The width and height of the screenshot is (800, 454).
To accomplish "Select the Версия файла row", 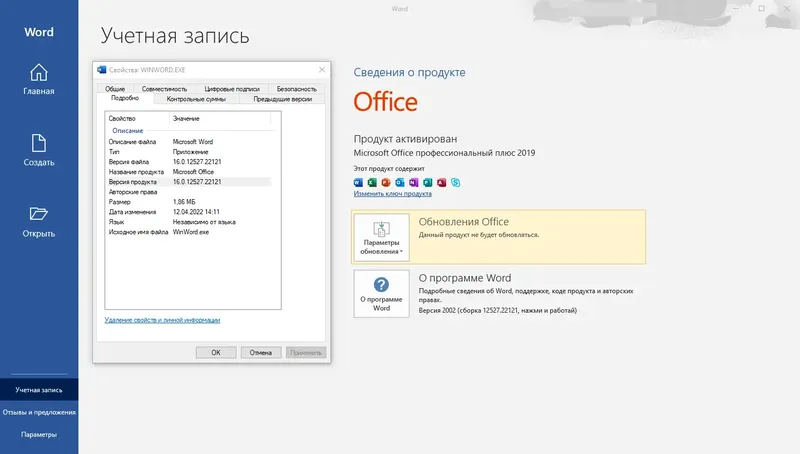I will click(189, 162).
